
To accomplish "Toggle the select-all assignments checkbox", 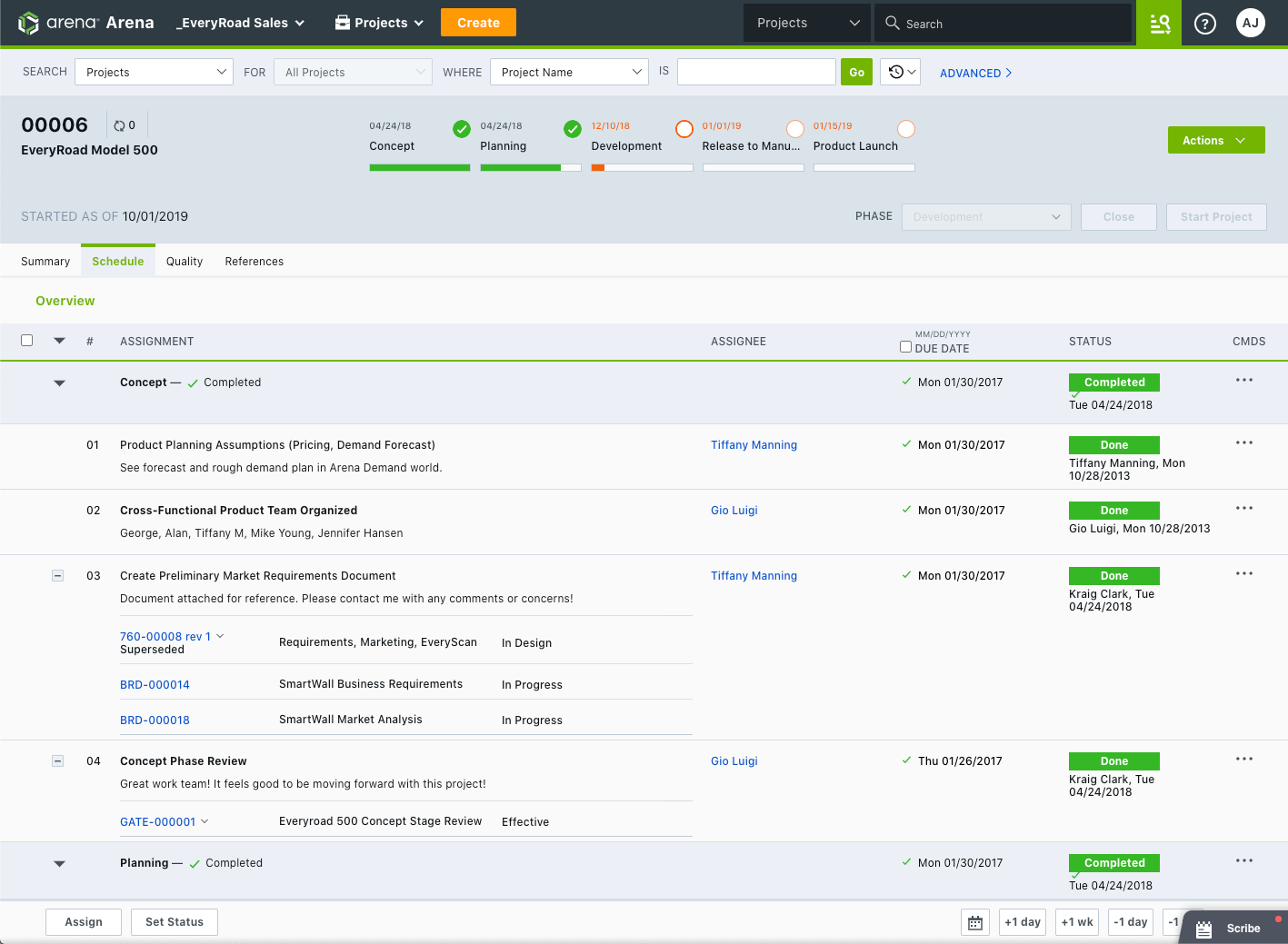I will 27,340.
